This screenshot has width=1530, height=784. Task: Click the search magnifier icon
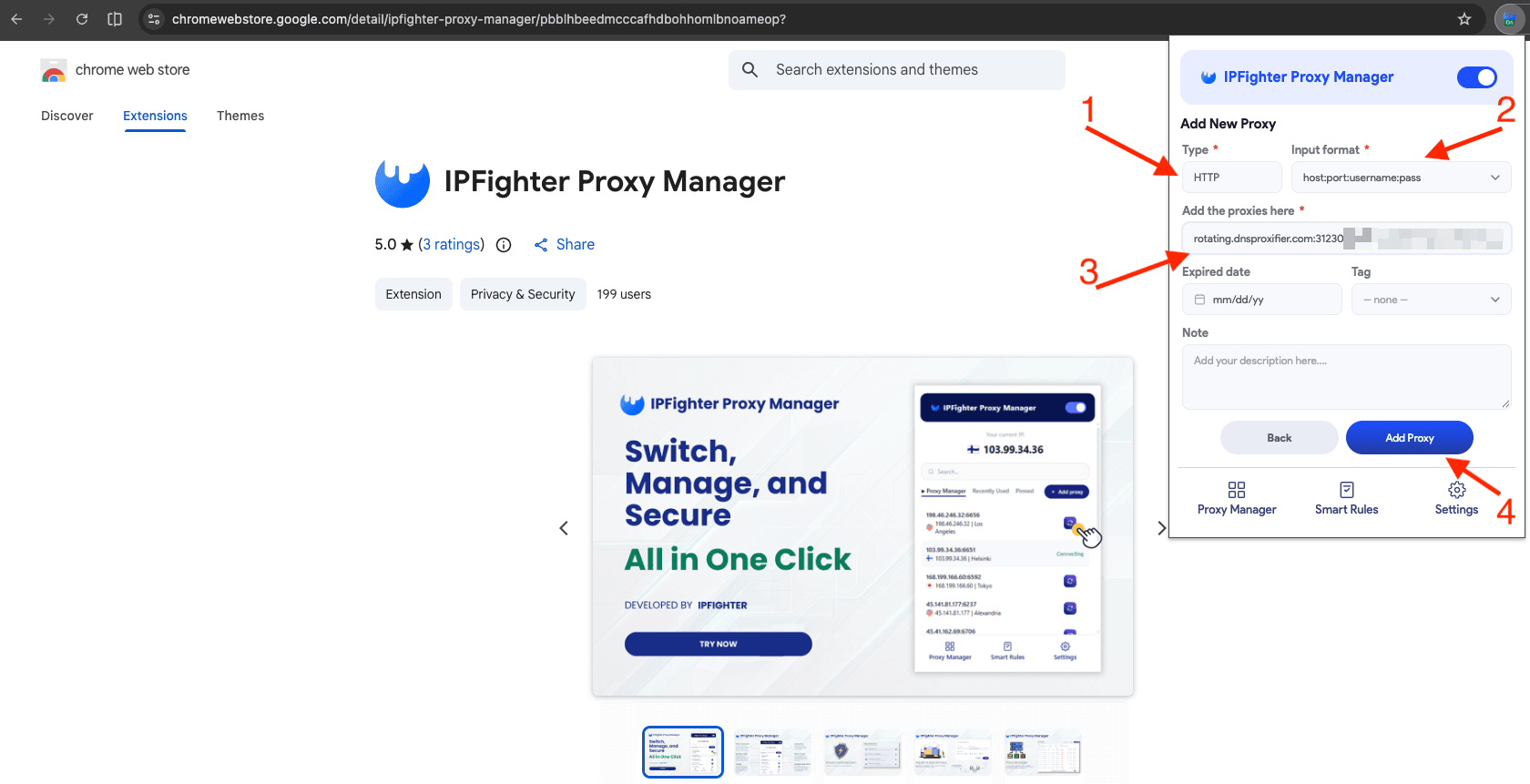coord(750,70)
